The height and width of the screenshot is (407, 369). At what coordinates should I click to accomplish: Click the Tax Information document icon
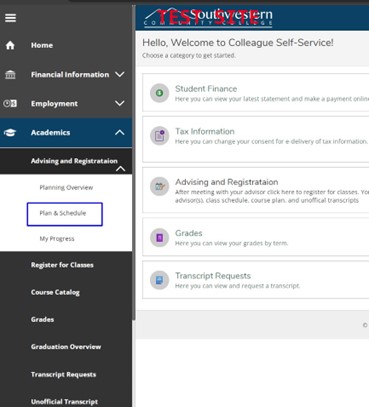pos(159,136)
